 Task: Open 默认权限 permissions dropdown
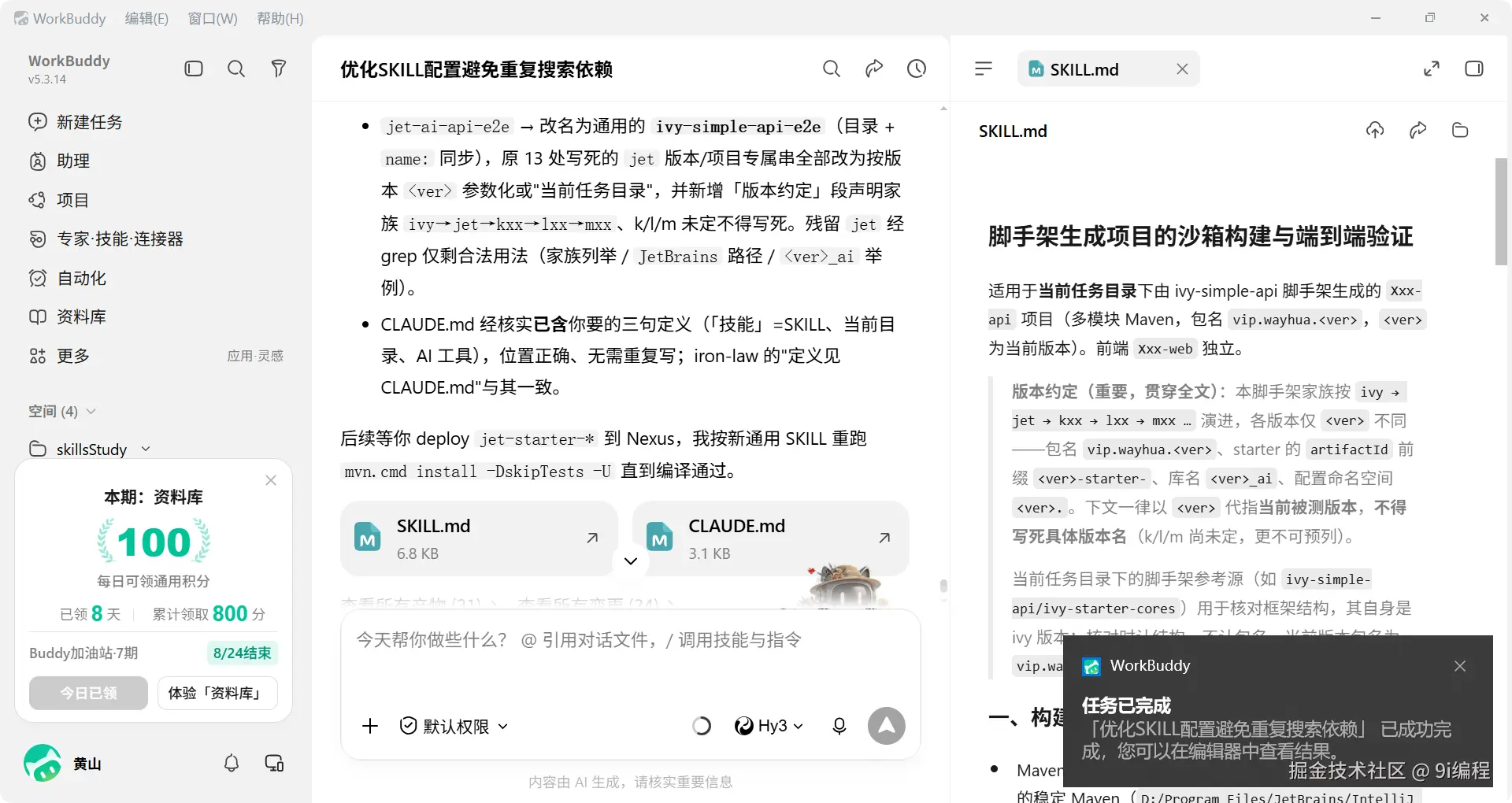(454, 726)
